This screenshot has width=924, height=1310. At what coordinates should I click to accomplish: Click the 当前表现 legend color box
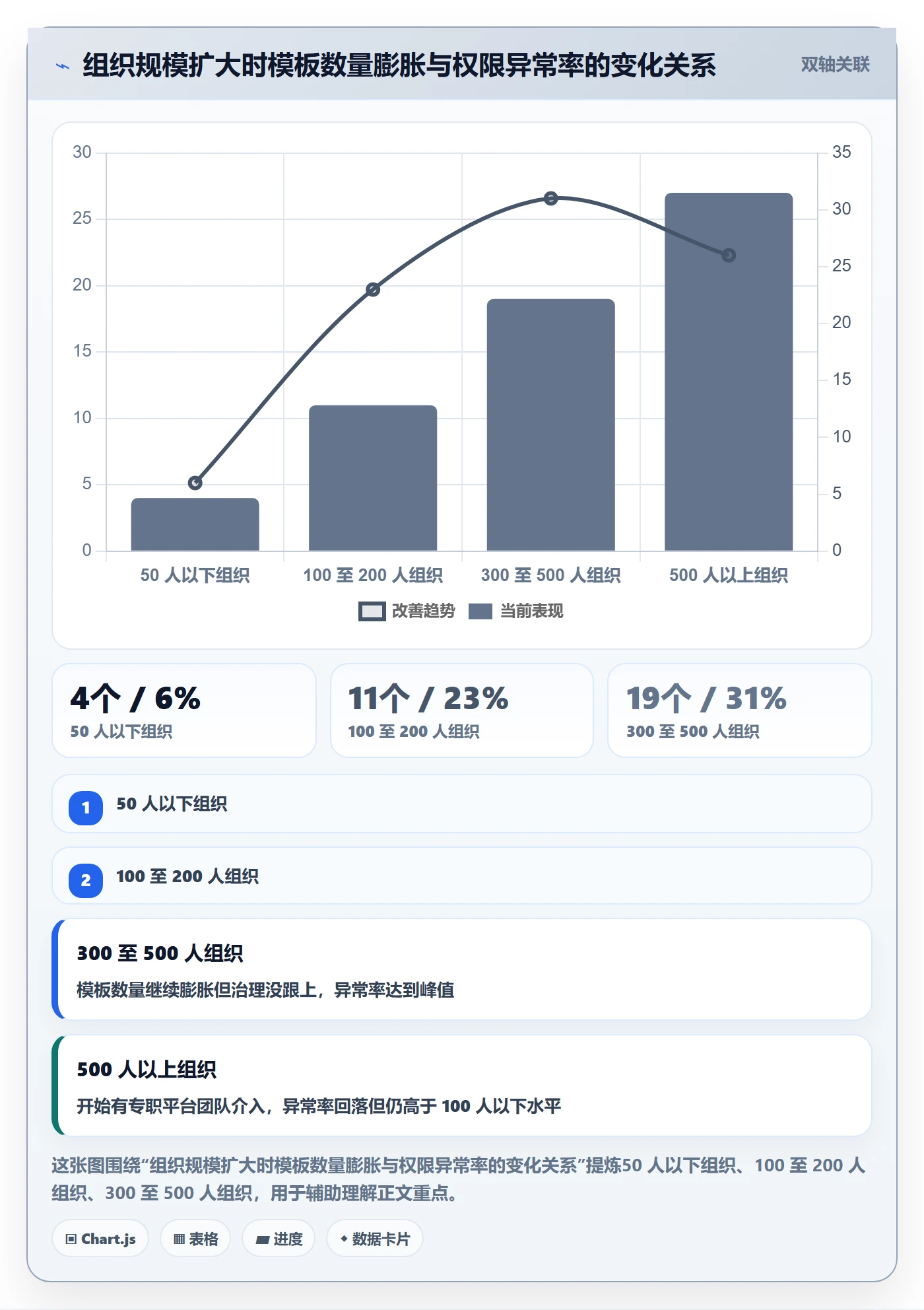480,611
